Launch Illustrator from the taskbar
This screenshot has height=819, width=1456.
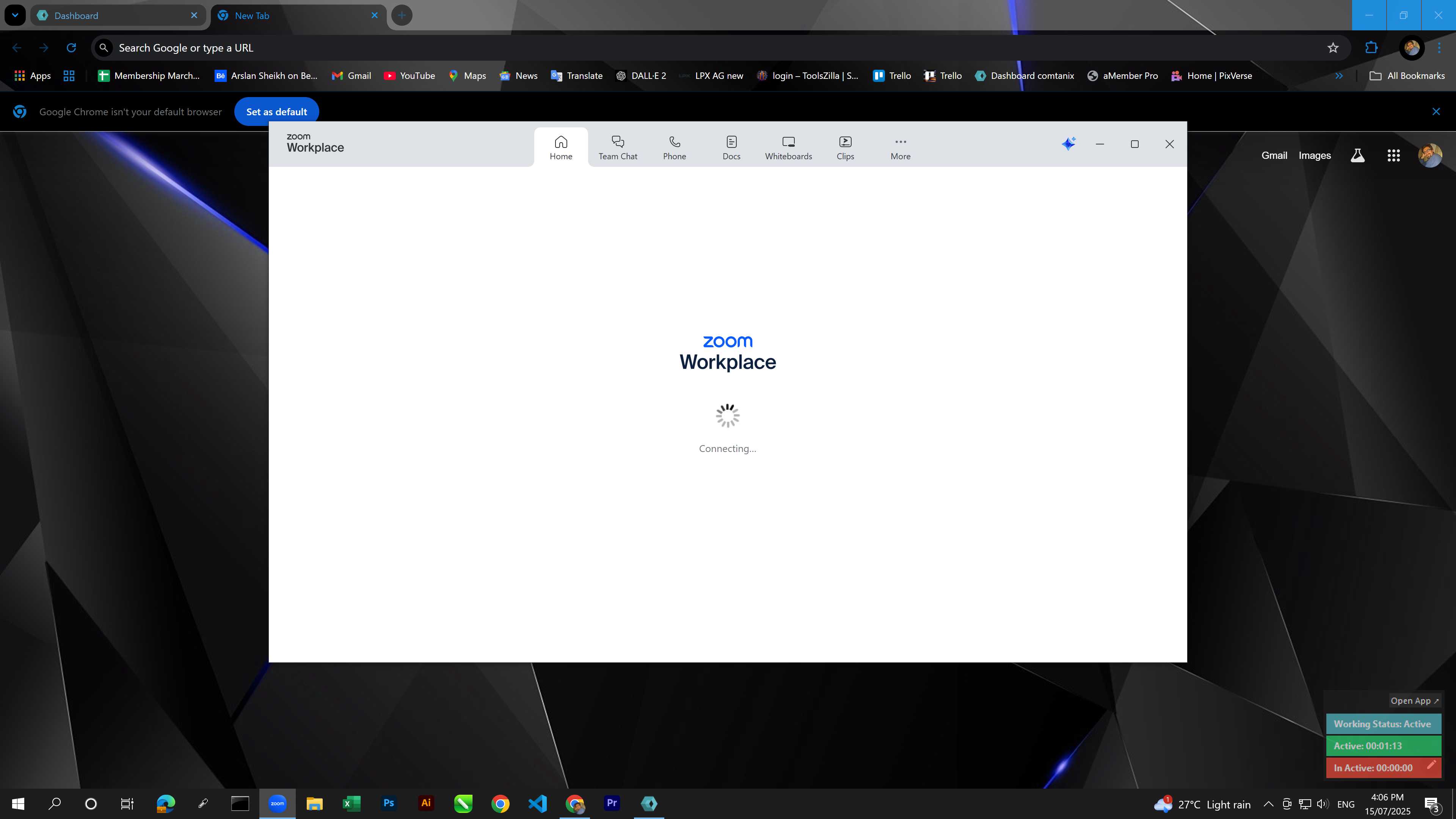pos(426,804)
